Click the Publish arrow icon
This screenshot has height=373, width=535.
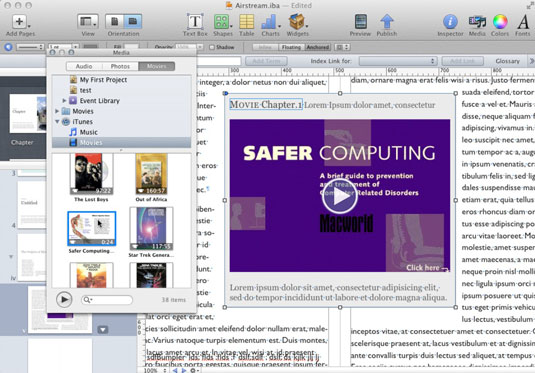coord(387,22)
